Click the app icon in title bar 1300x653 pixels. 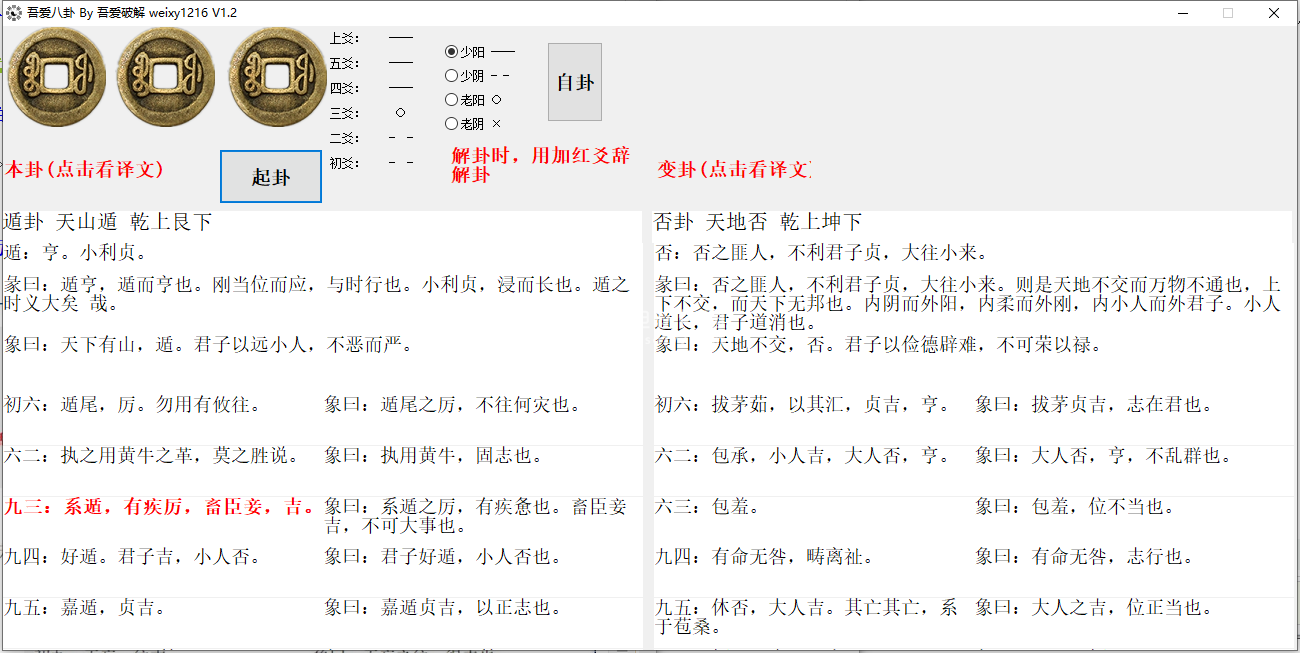pos(13,13)
